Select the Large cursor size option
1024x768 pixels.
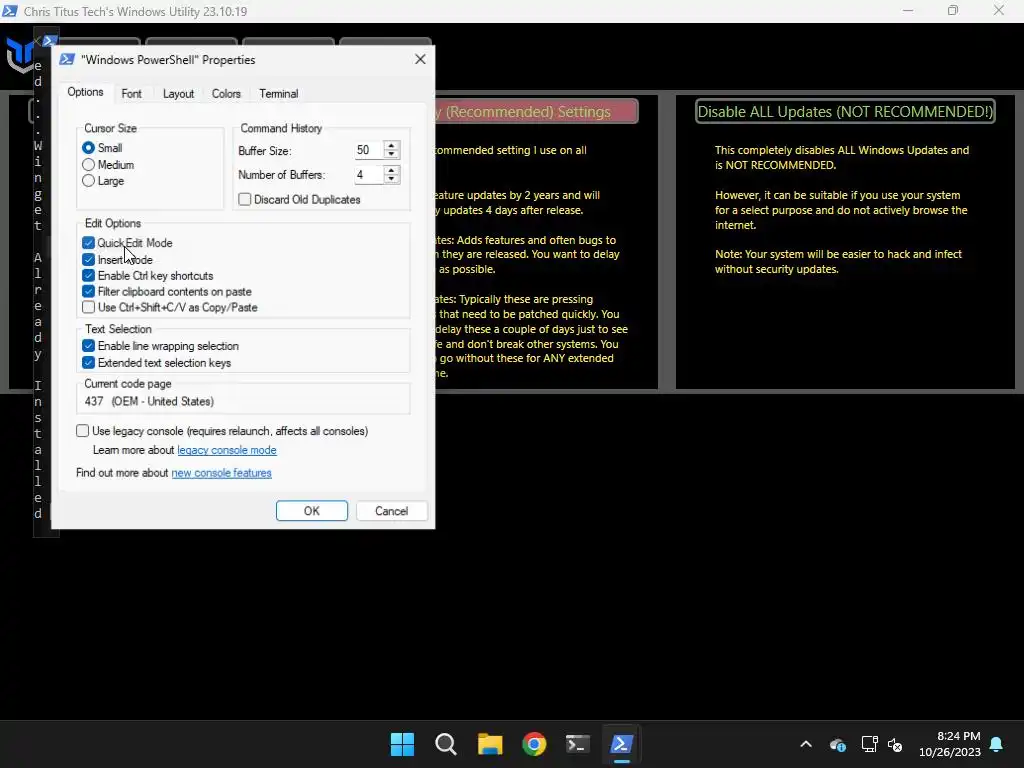(88, 181)
